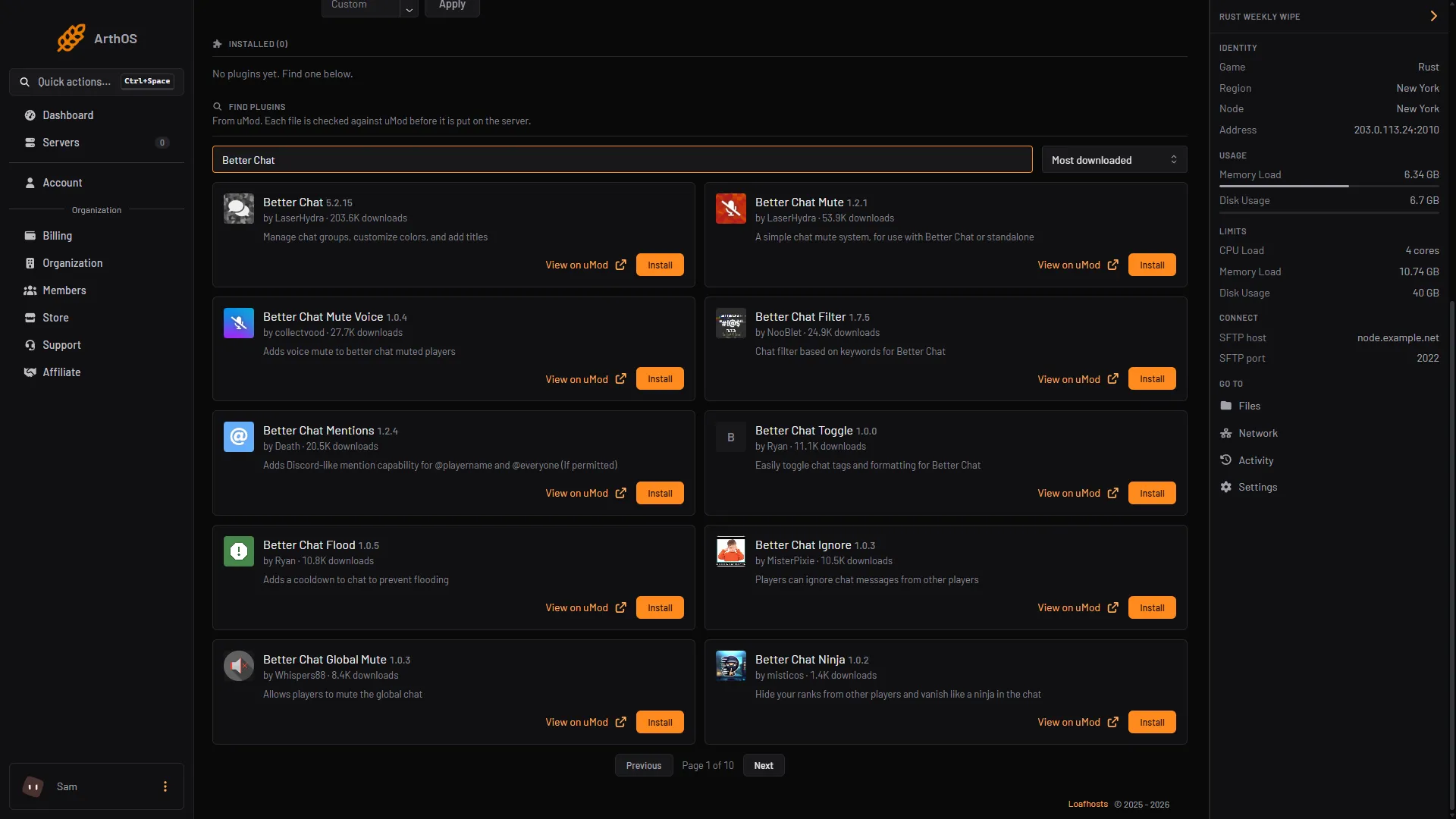Expand Rust Weekly Wipe panel chevron
The image size is (1456, 819).
pyautogui.click(x=1433, y=16)
